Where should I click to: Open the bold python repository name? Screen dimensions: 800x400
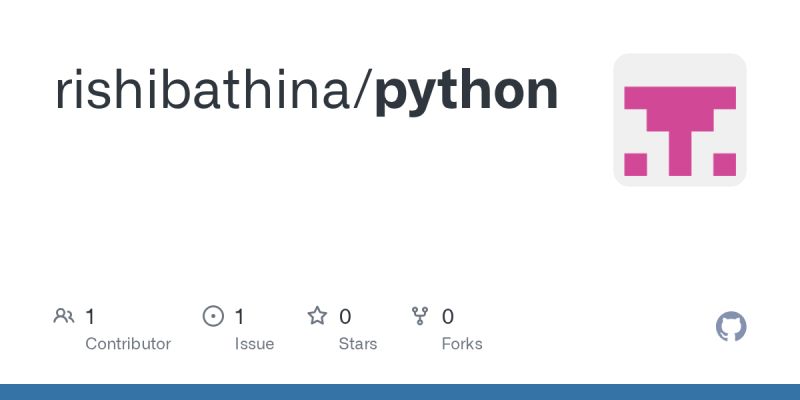(x=466, y=94)
